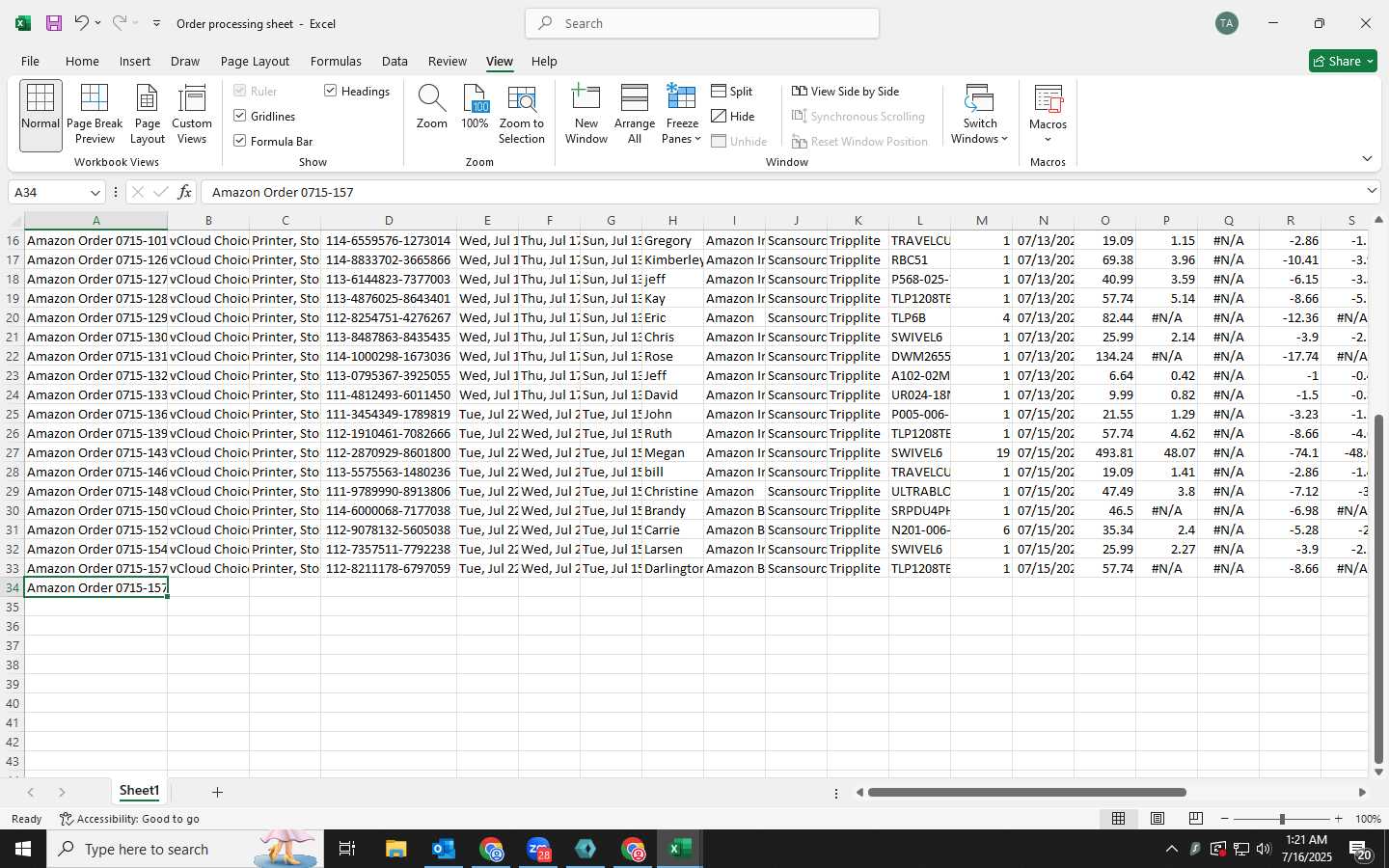
Task: Expand the Name Box dropdown
Action: pos(95,192)
